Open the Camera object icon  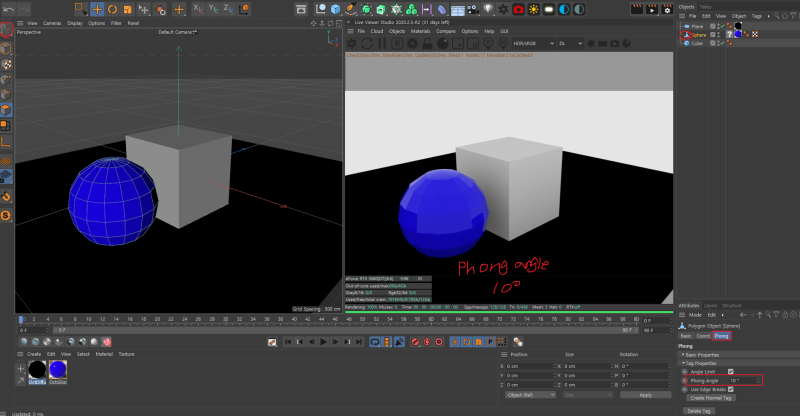click(x=473, y=9)
